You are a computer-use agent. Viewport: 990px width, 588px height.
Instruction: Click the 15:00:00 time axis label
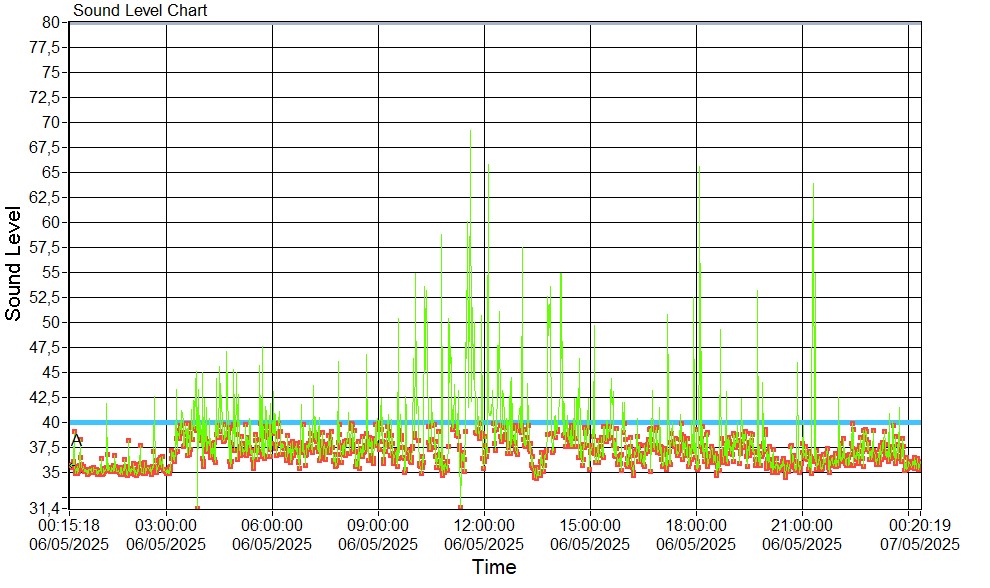pyautogui.click(x=590, y=523)
